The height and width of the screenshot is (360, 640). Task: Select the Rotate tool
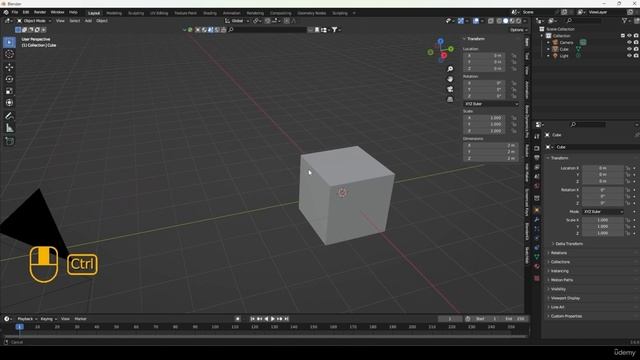click(x=9, y=79)
